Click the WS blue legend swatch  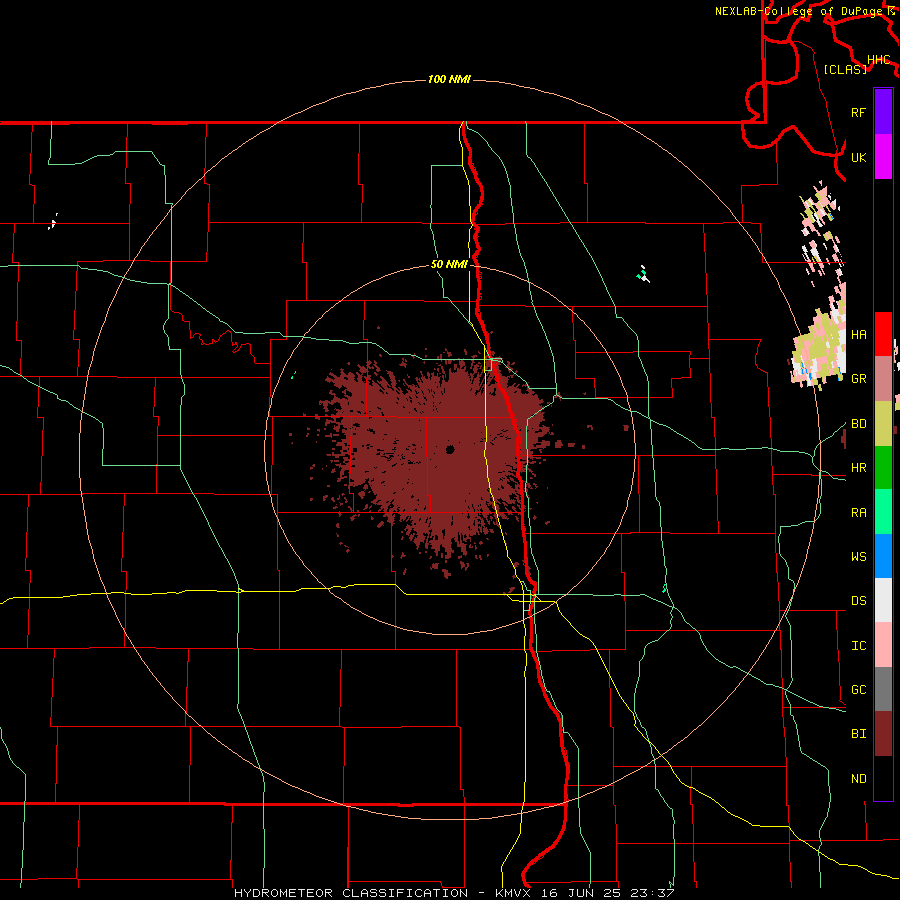coord(883,556)
